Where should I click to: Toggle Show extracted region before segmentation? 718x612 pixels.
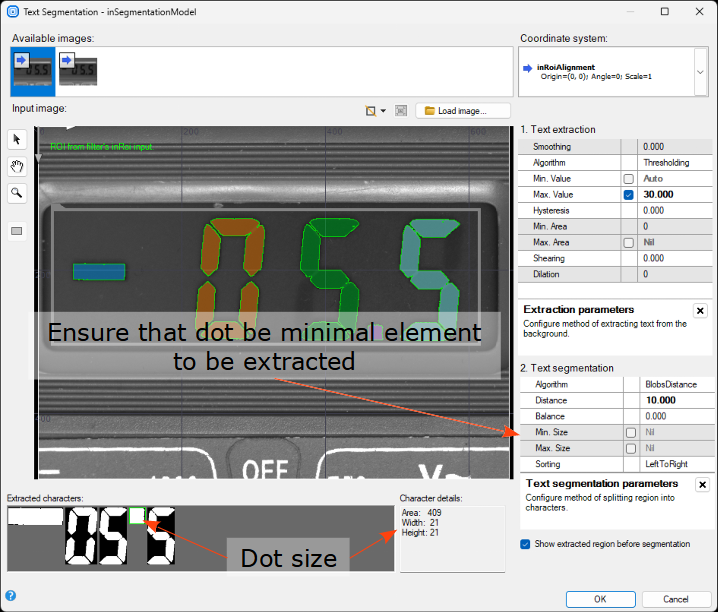point(526,544)
